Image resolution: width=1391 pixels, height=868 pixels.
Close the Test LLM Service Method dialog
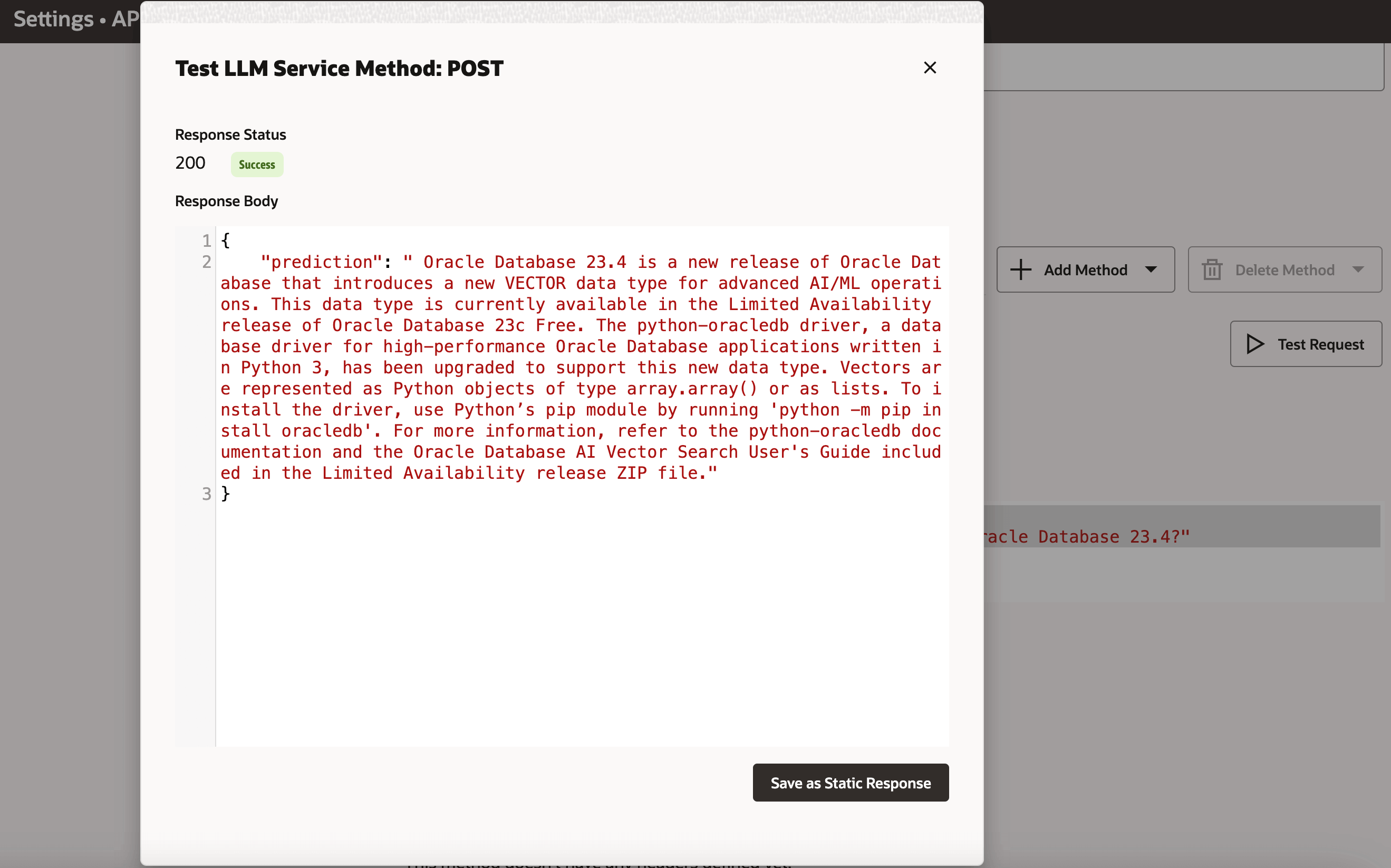click(x=930, y=67)
